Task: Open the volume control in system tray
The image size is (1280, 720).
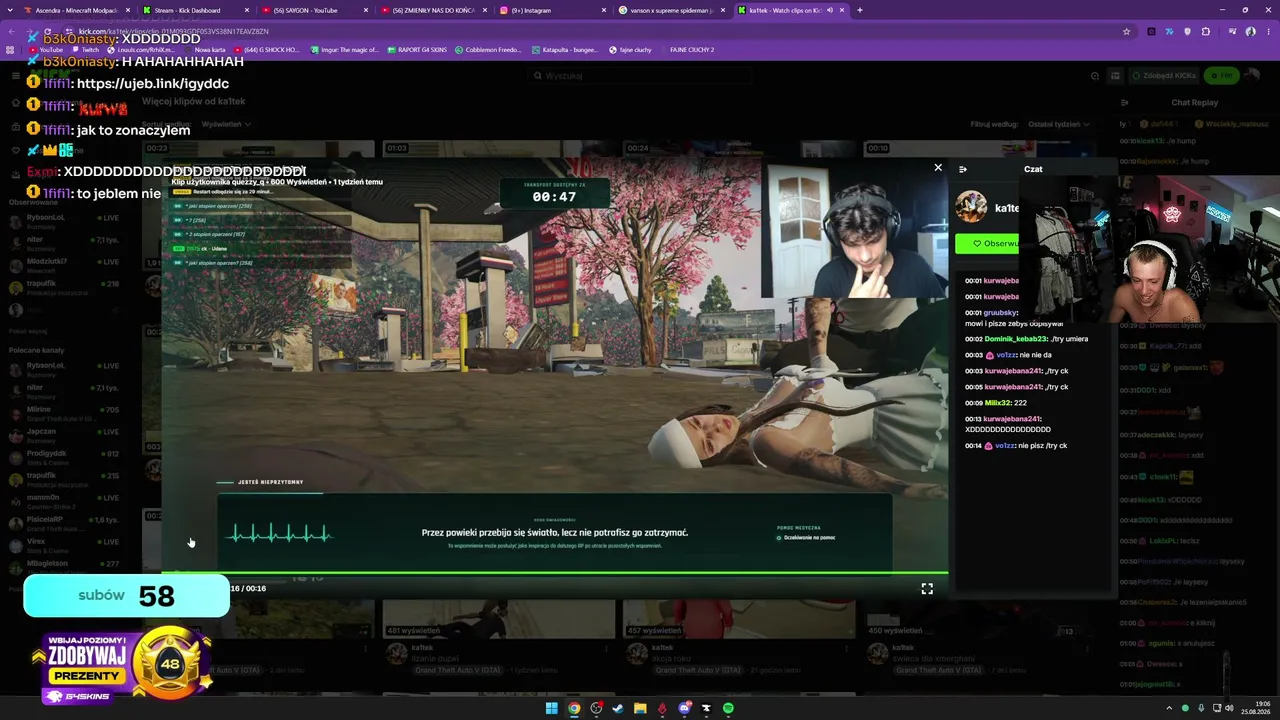Action: 1229,708
